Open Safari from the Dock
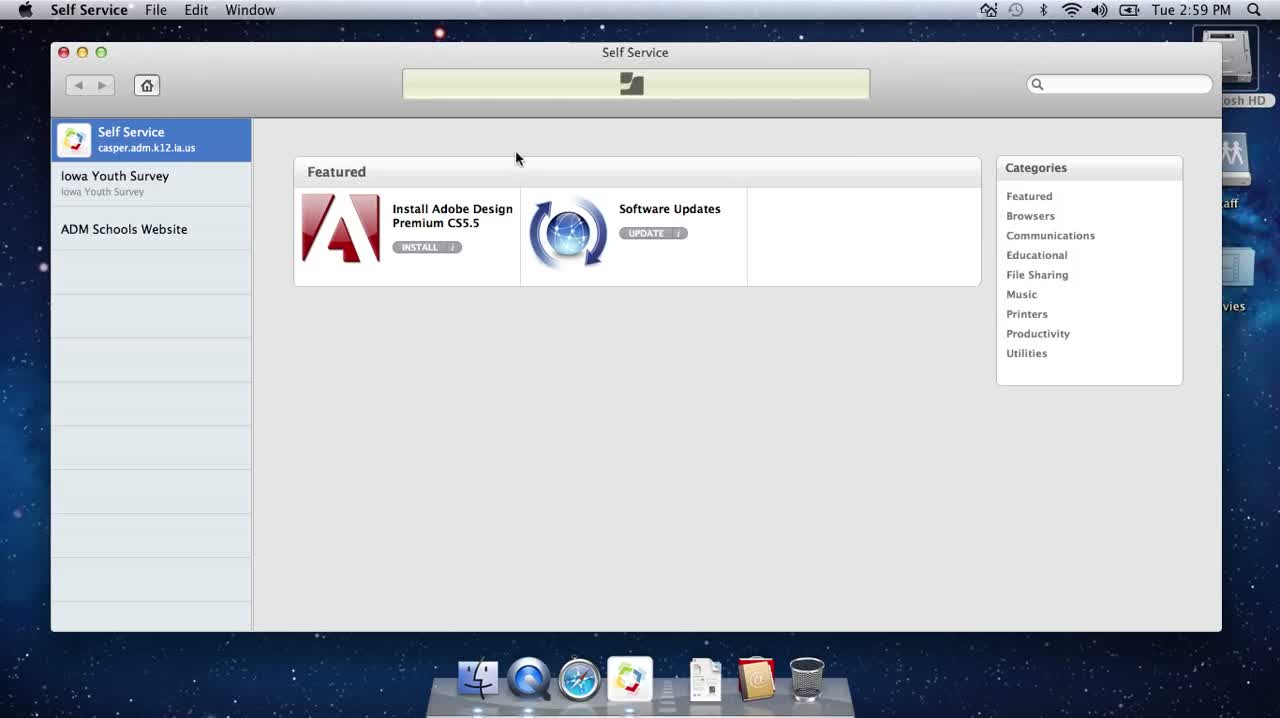The width and height of the screenshot is (1280, 718). pyautogui.click(x=579, y=679)
